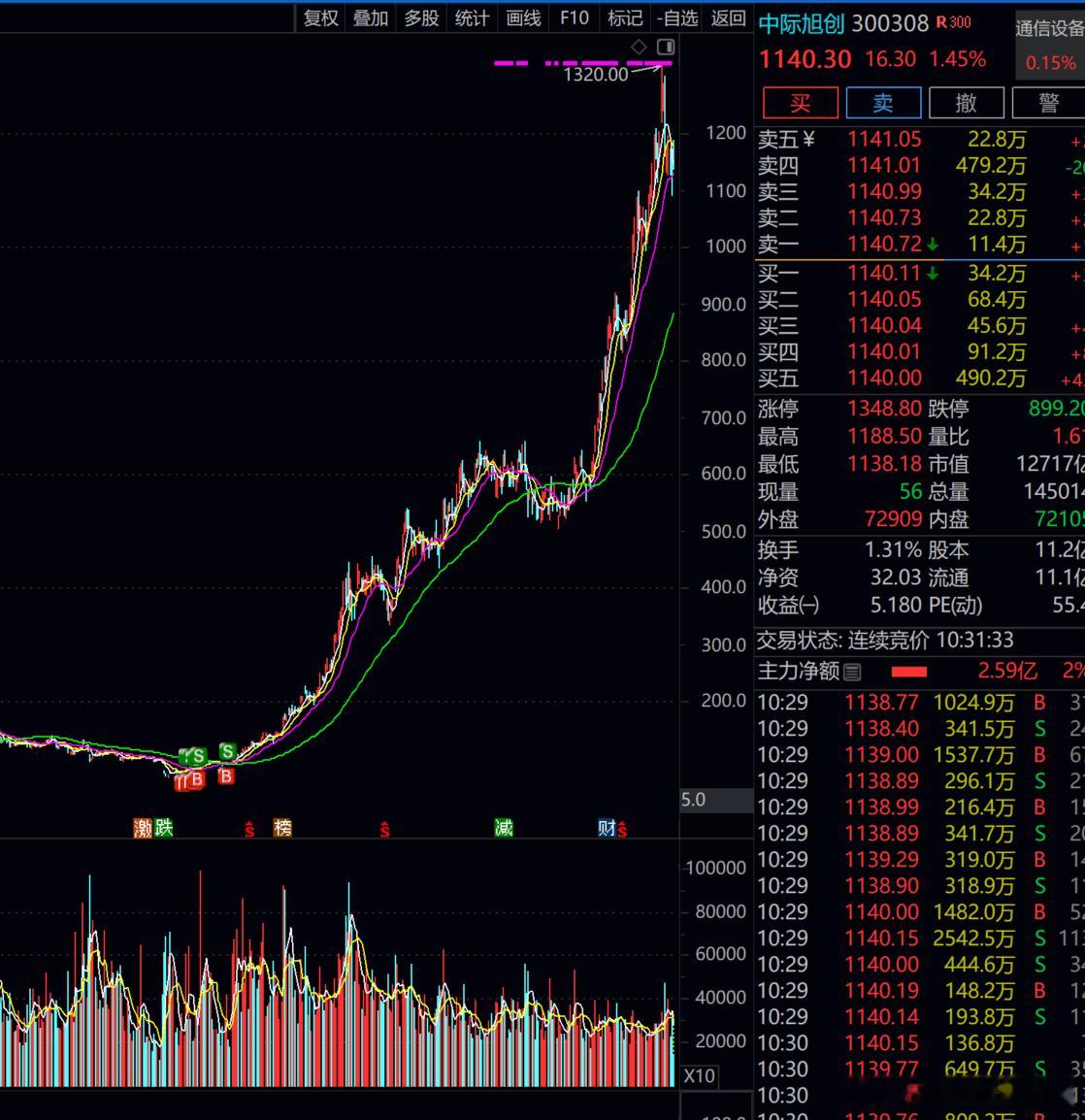Open the 统计 statistics tool
1085x1120 pixels.
pos(473,17)
